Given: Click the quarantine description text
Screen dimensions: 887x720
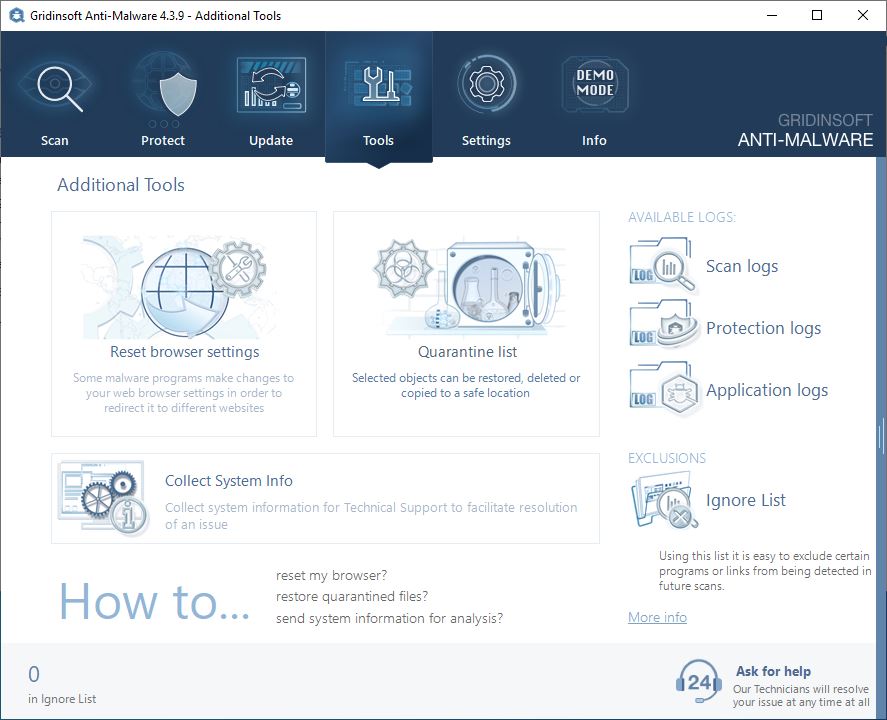Looking at the screenshot, I should tap(466, 385).
